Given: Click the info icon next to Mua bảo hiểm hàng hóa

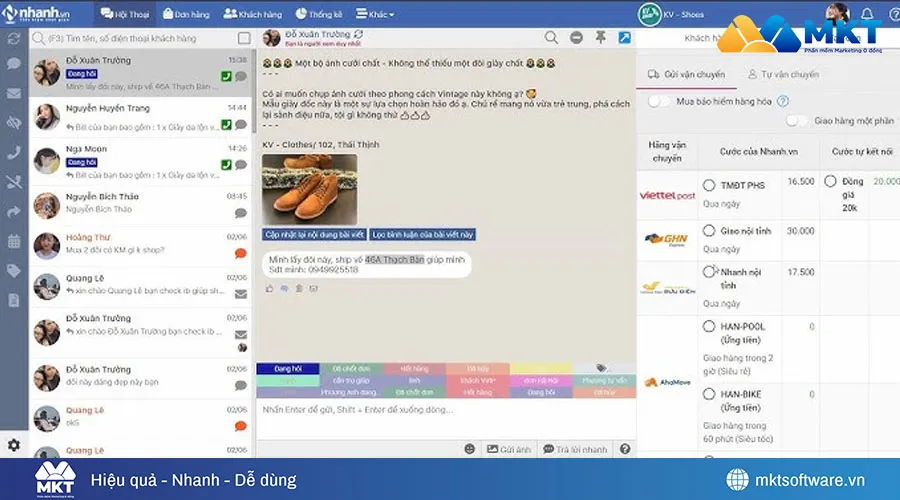Looking at the screenshot, I should [782, 102].
